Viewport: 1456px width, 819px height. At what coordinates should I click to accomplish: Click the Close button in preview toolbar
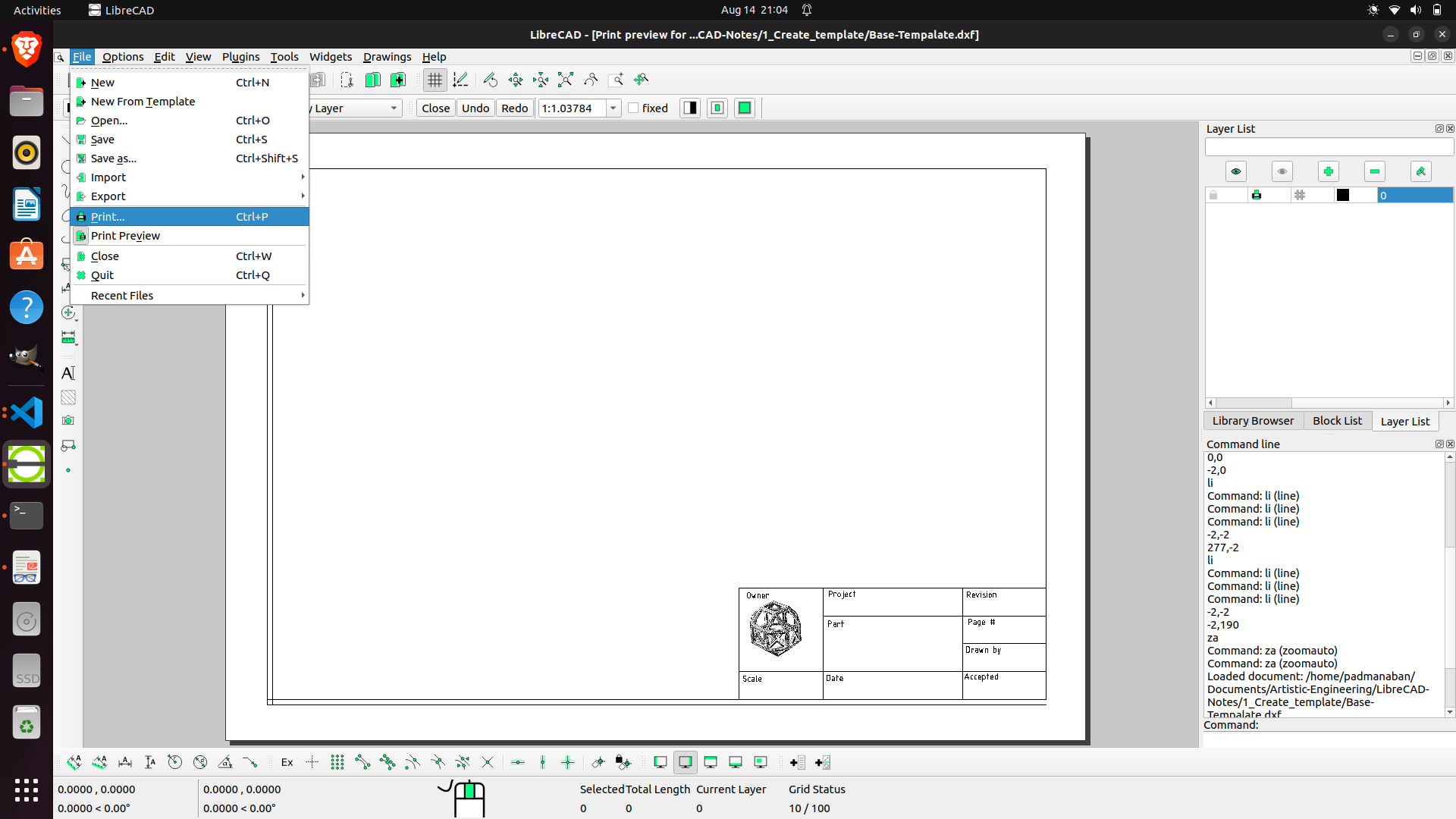[x=435, y=108]
